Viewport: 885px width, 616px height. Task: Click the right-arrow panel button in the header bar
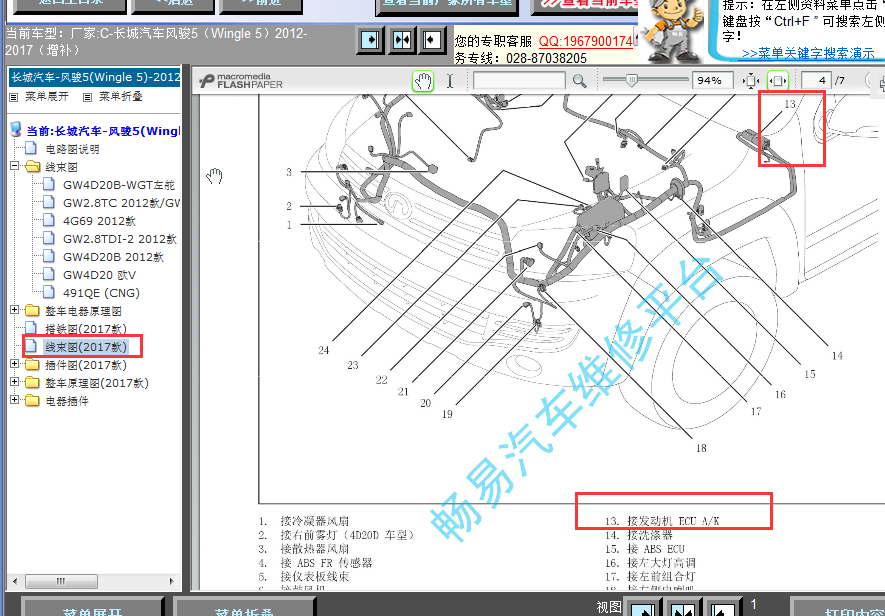click(370, 40)
